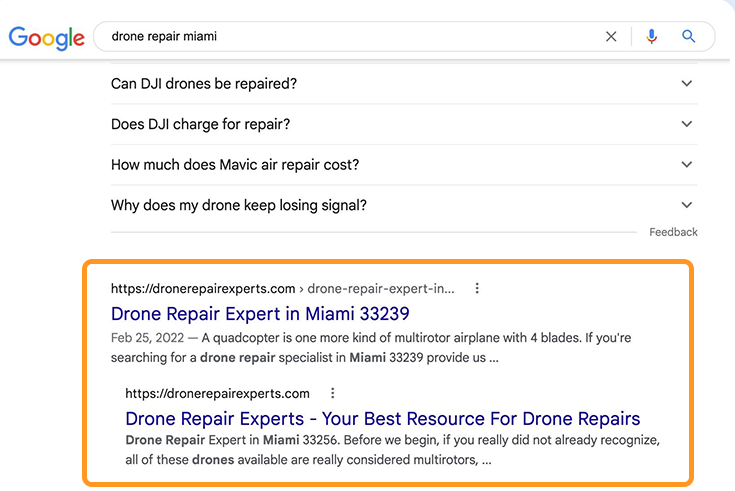735x491 pixels.
Task: Click the second https://dronerepairexperts.com URL
Action: point(218,393)
